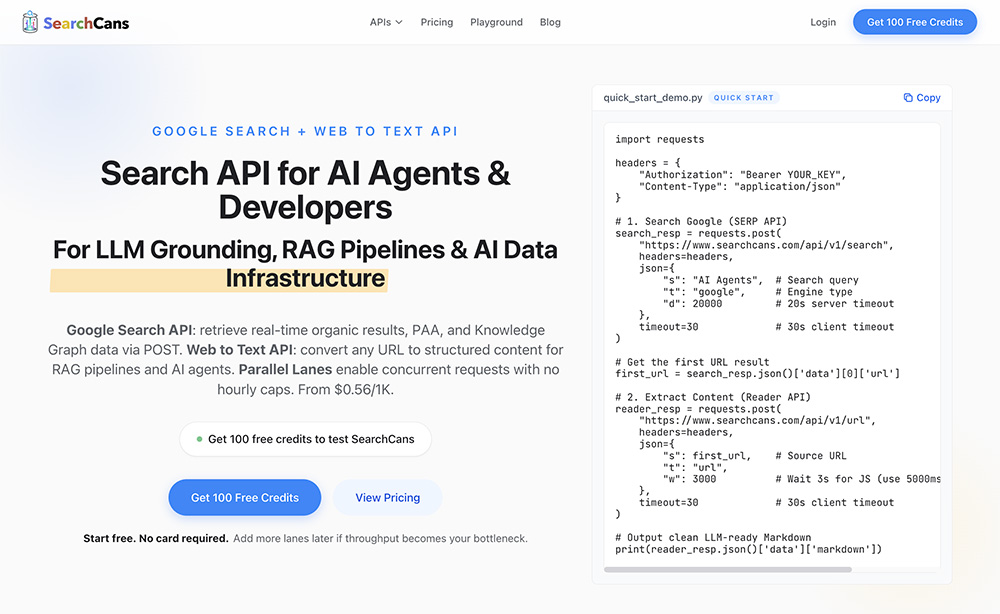This screenshot has height=614, width=1000.
Task: Expand the APIs dropdown menu
Action: tap(386, 22)
